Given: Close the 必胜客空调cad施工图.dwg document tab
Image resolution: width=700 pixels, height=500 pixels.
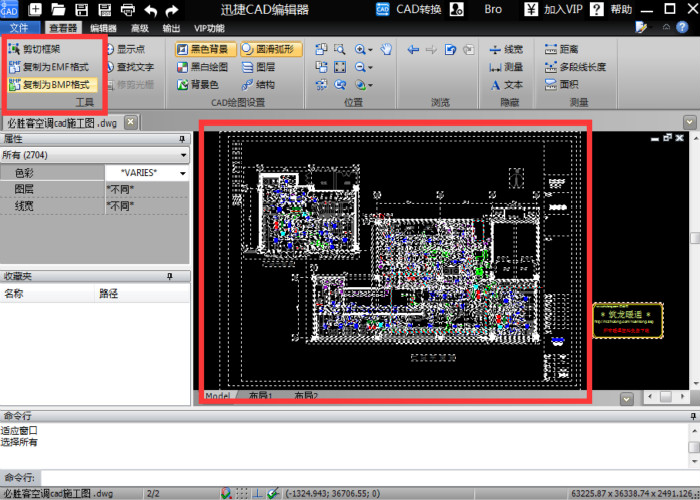Looking at the screenshot, I should tap(130, 121).
